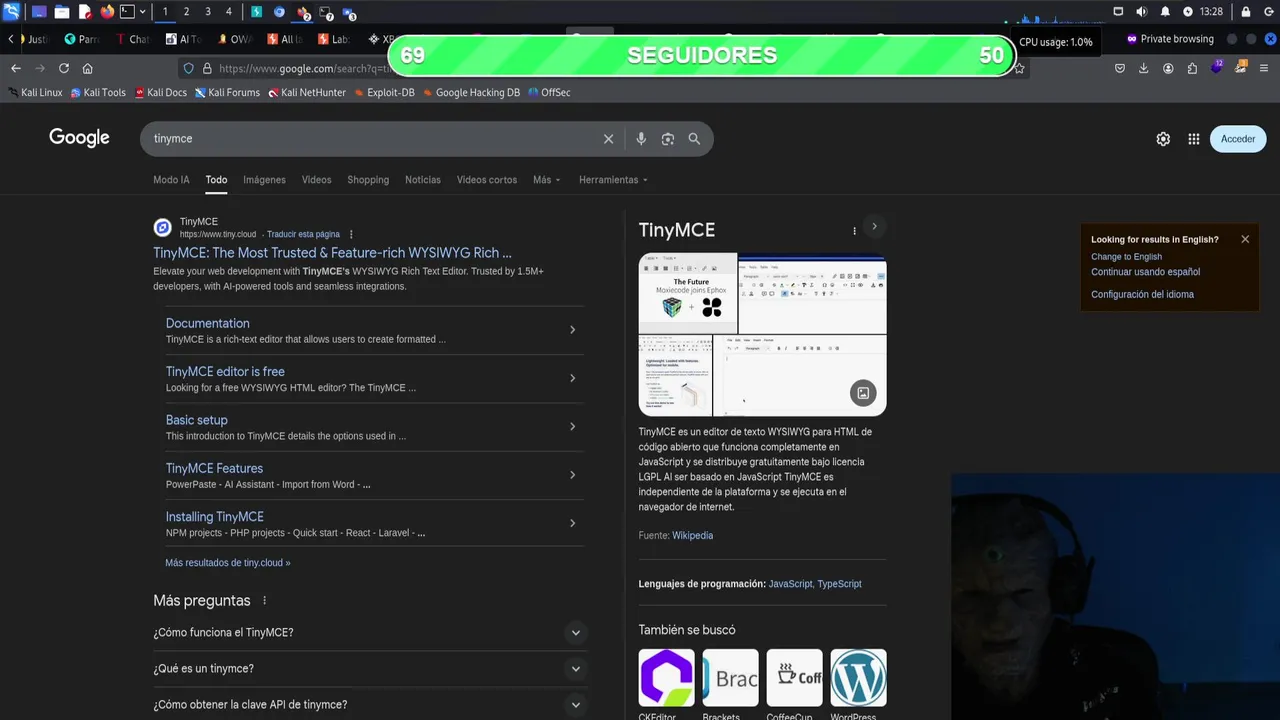Expand ¿Cómo obtener la clave API question

point(369,704)
